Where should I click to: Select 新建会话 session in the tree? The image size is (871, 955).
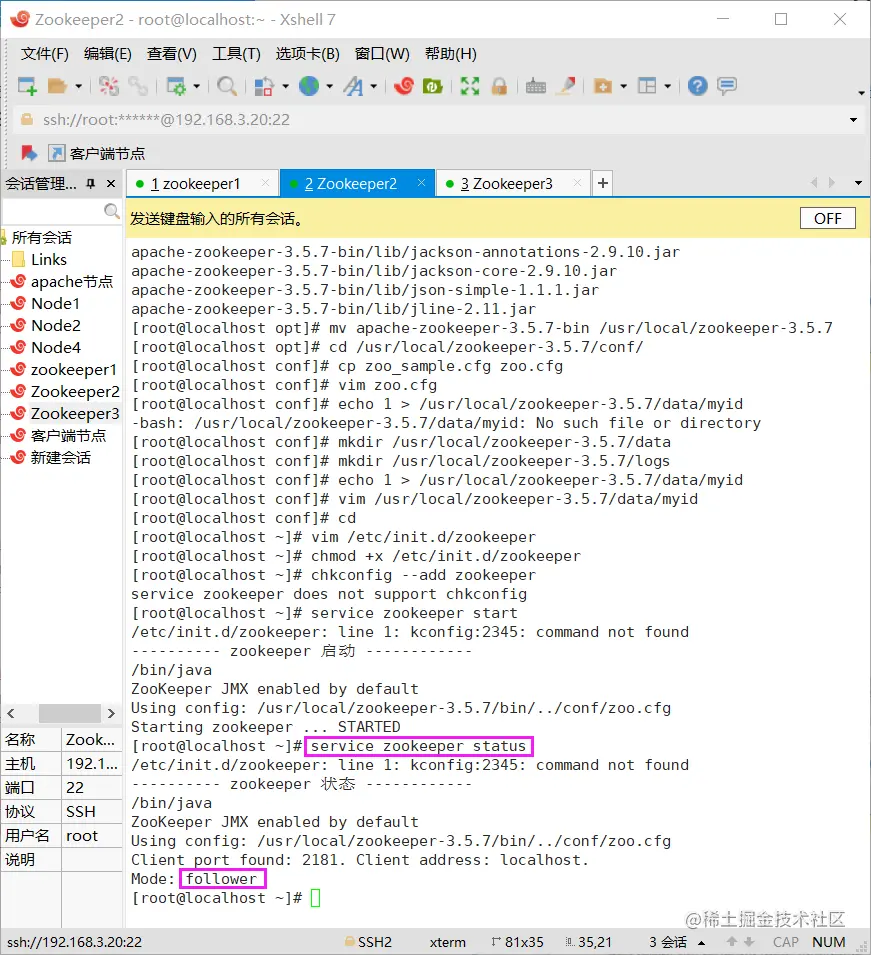coord(60,457)
